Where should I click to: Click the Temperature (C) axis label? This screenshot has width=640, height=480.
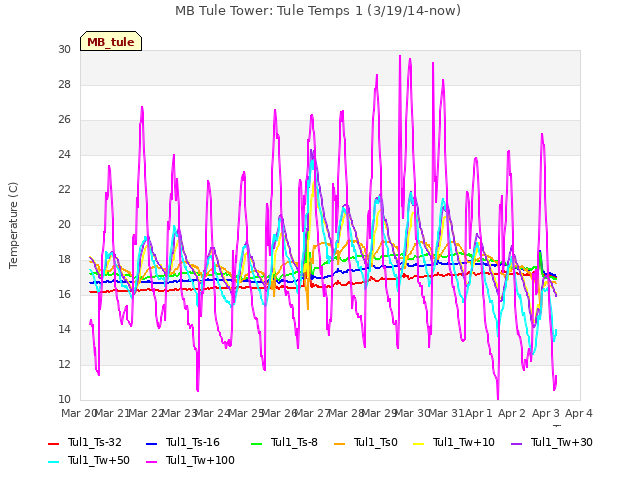(13, 225)
